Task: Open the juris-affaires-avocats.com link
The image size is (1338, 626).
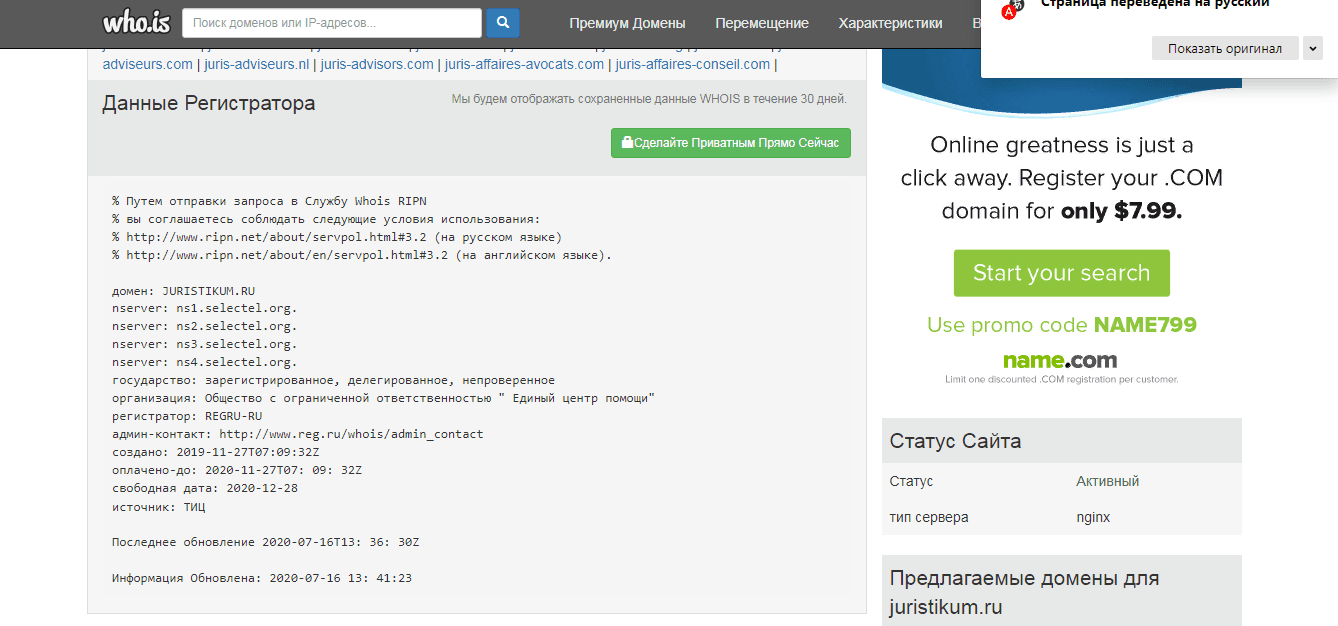Action: pos(524,64)
